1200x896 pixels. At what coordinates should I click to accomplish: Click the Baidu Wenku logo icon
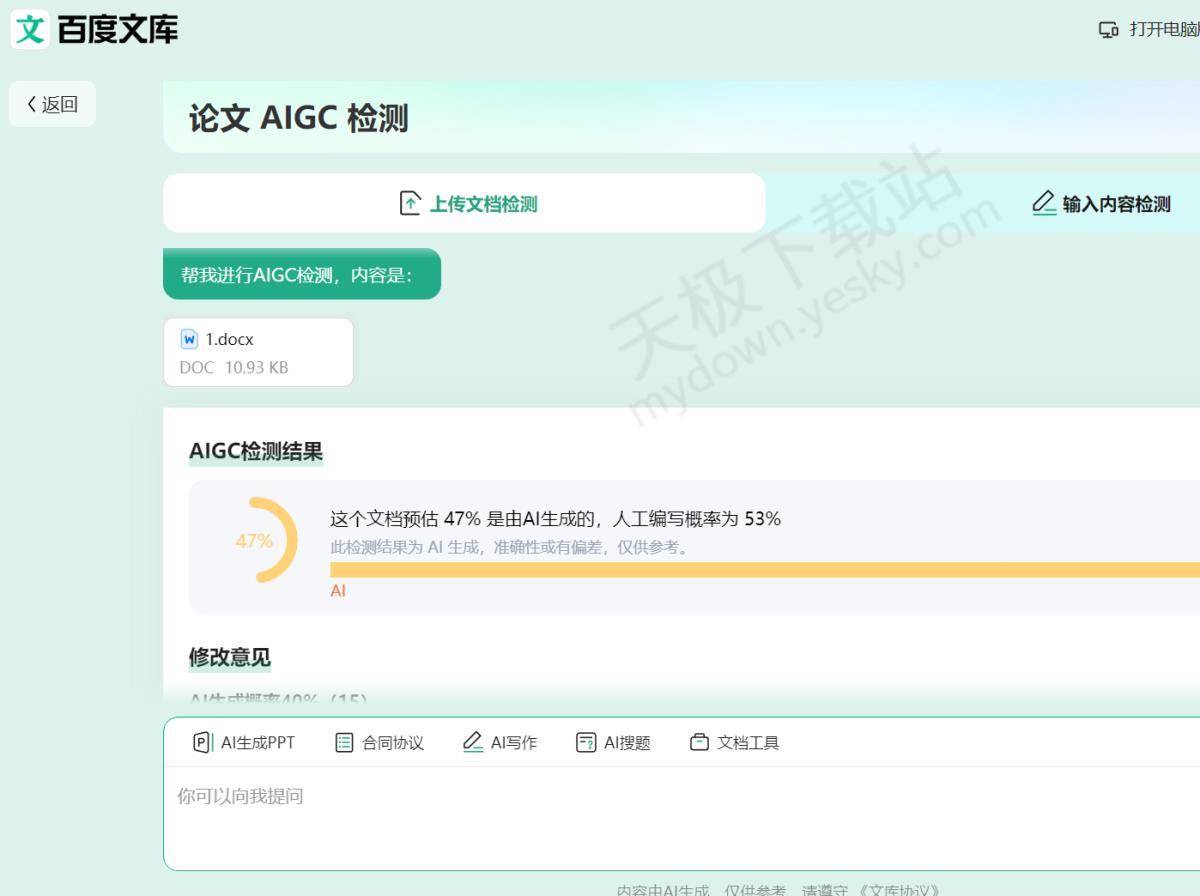[x=30, y=29]
